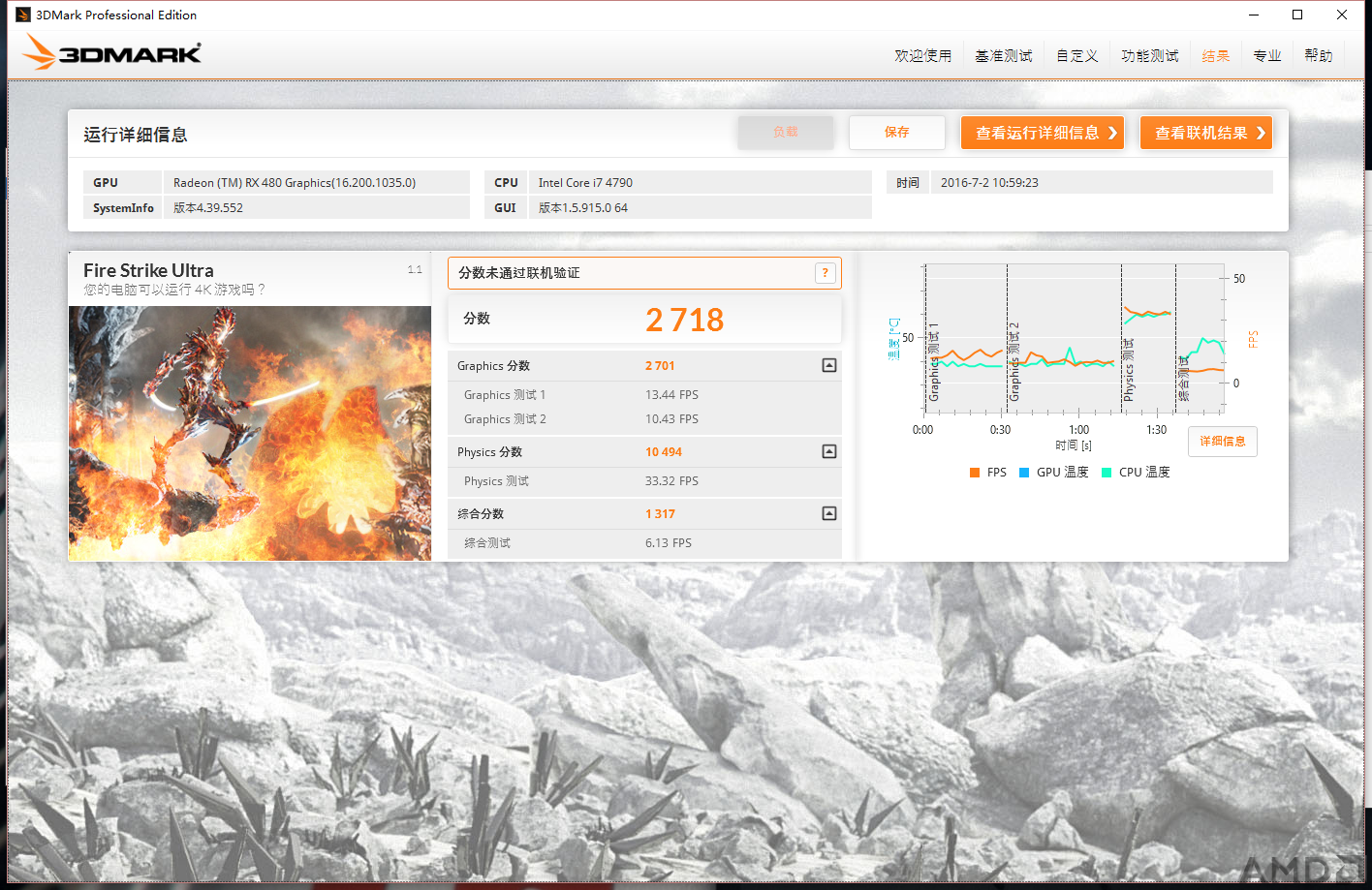1372x890 pixels.
Task: Click the 6.13 FPS value
Action: 669,543
